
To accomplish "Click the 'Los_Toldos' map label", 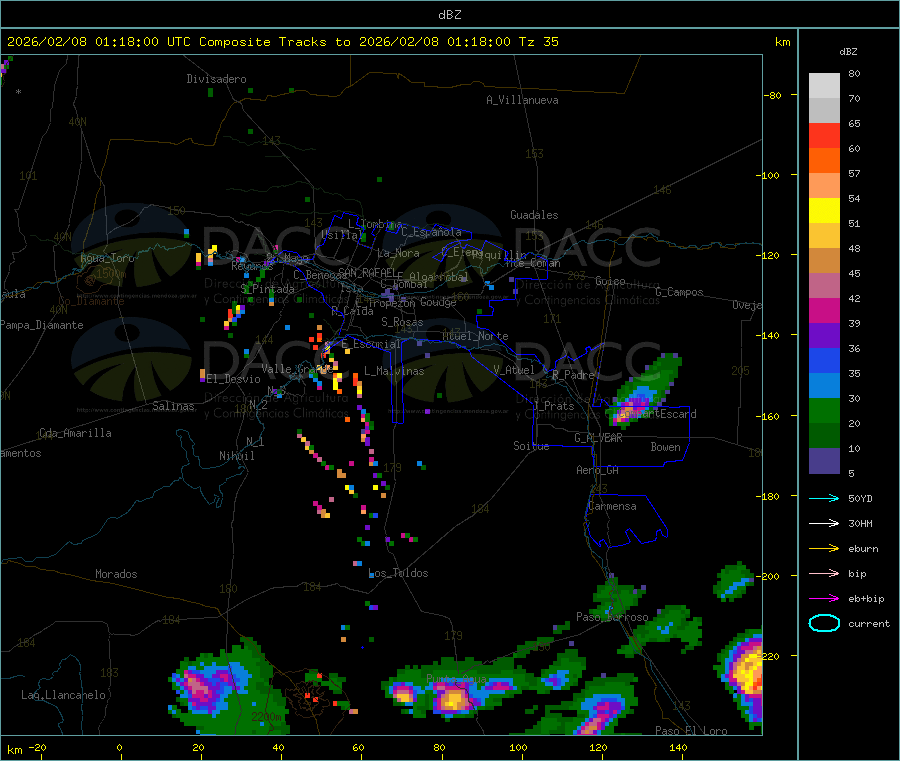I will pyautogui.click(x=398, y=573).
